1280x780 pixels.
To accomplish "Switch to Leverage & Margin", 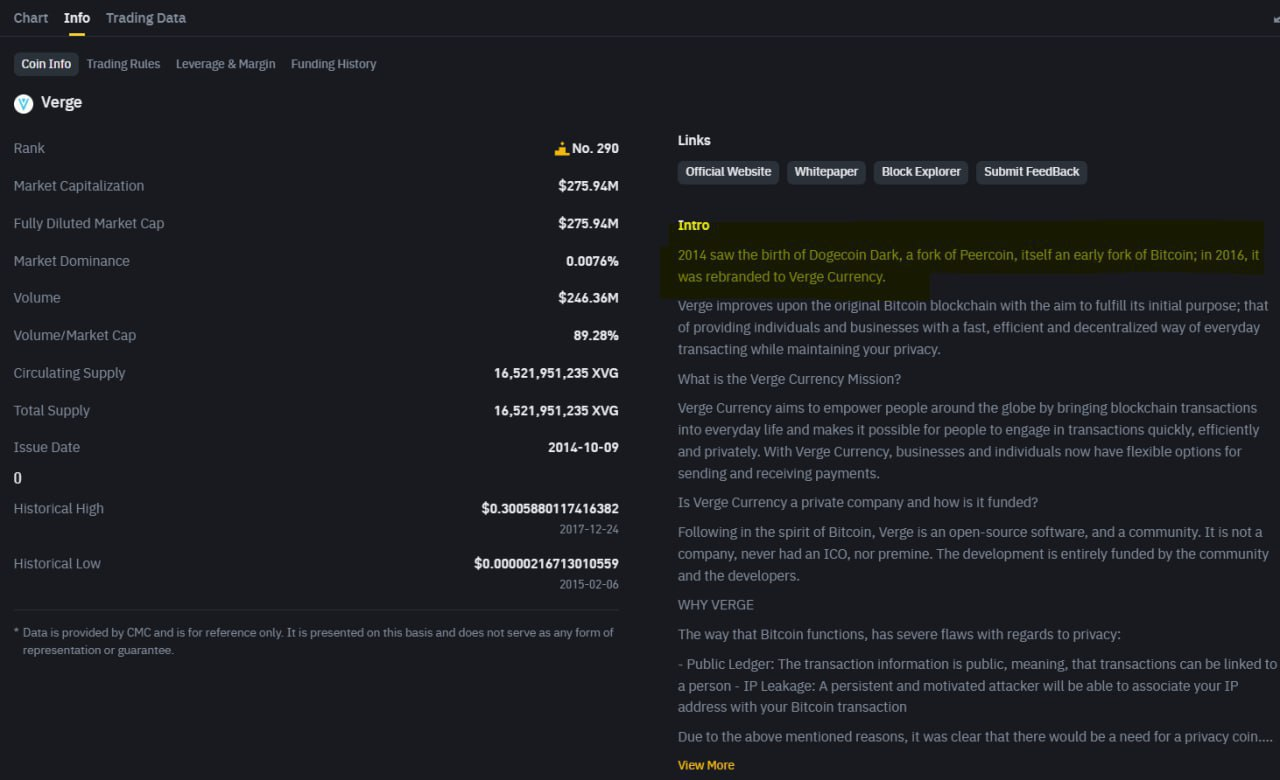I will tap(225, 64).
